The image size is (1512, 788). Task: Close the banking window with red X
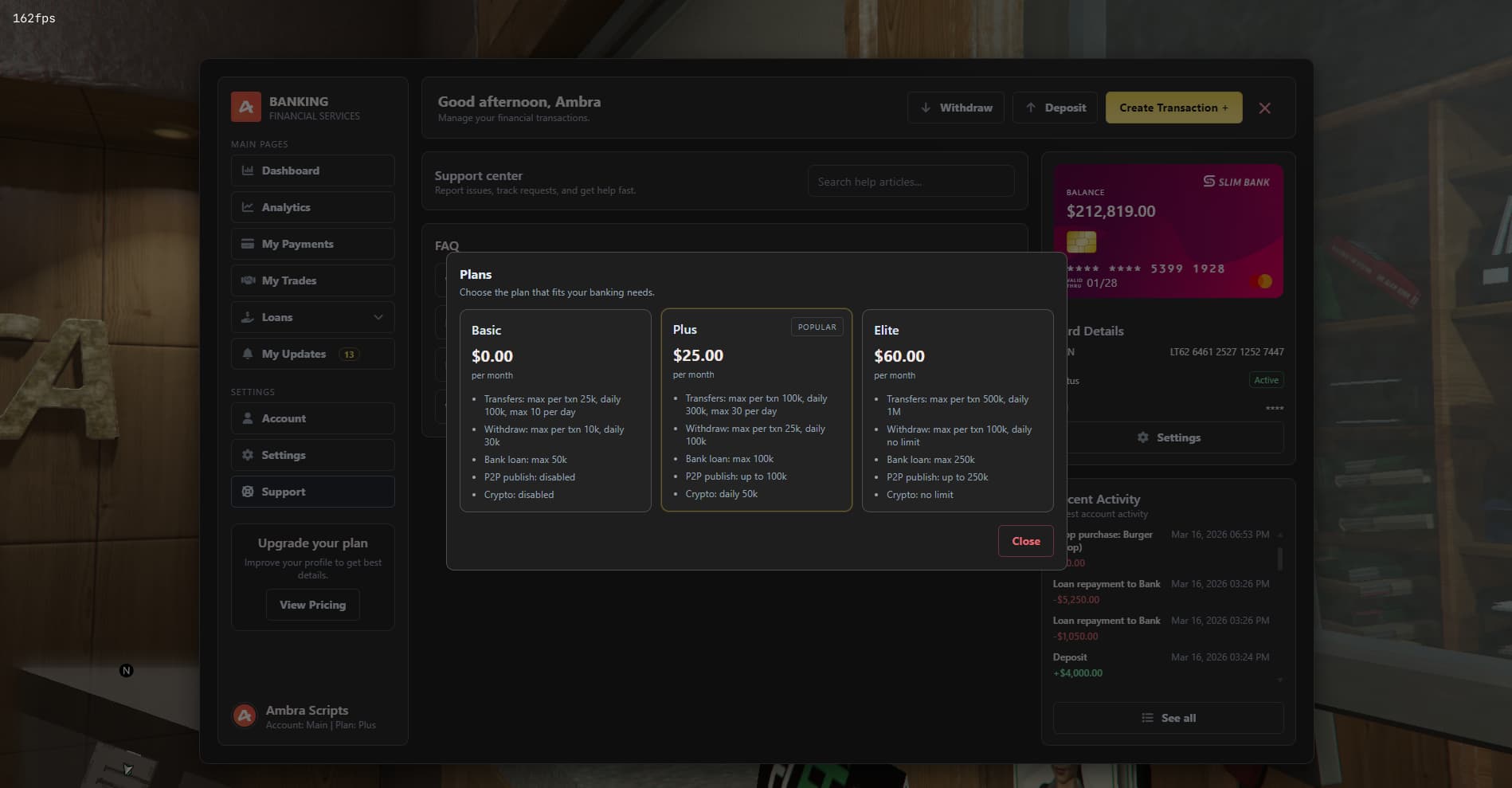[x=1264, y=108]
